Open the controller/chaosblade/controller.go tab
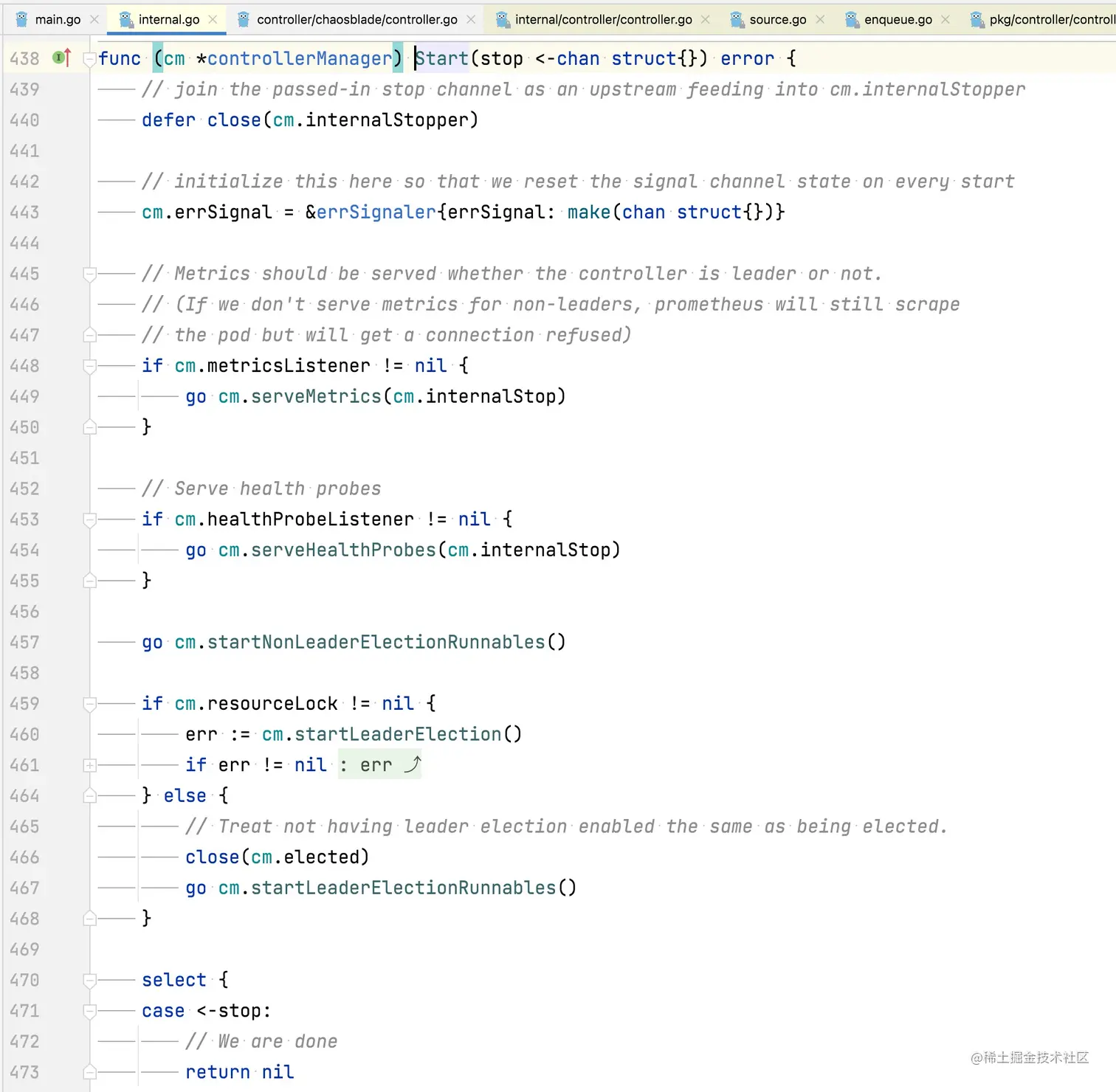Image resolution: width=1116 pixels, height=1092 pixels. (x=357, y=19)
